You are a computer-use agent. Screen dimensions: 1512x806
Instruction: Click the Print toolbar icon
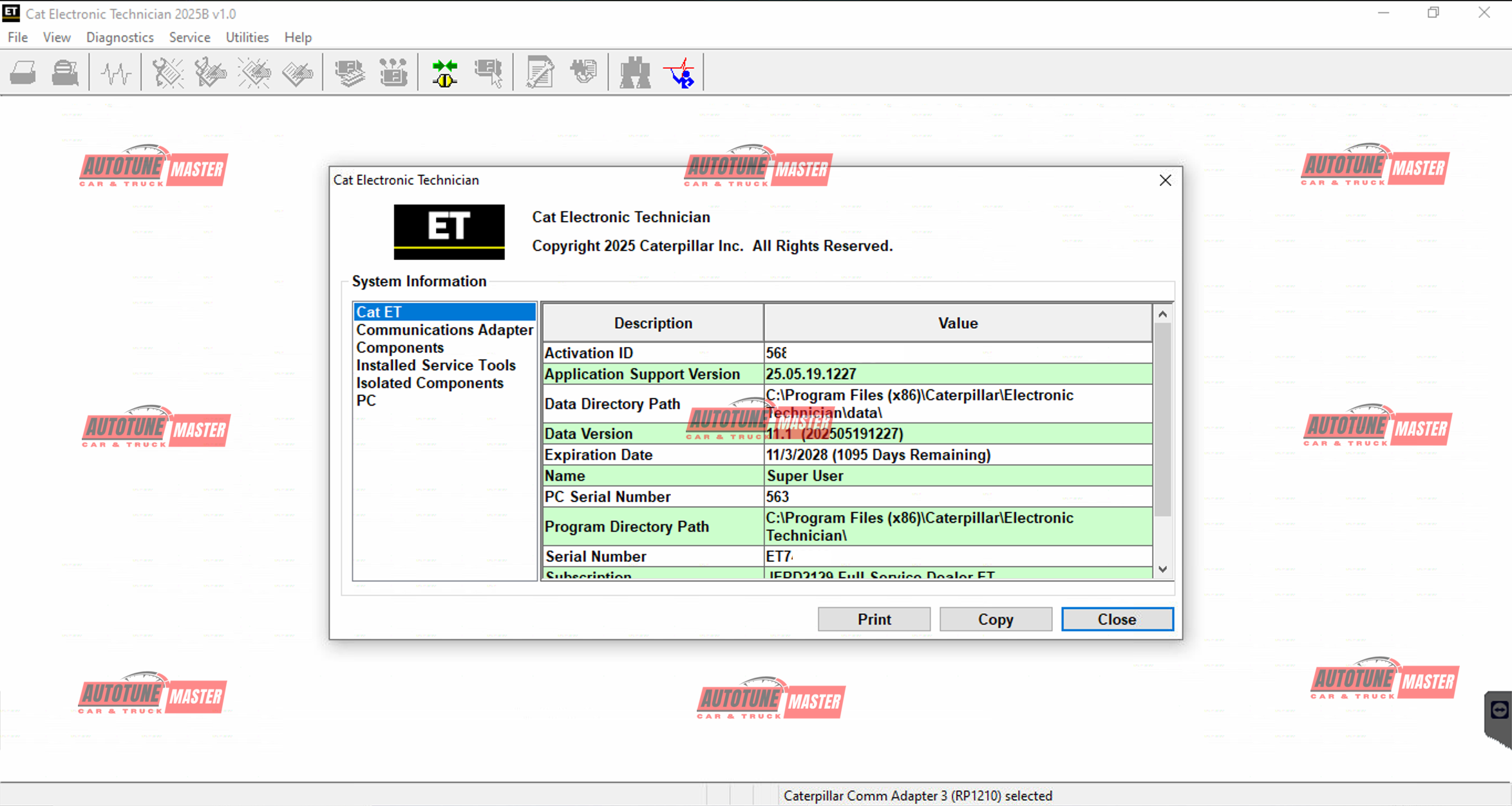23,73
